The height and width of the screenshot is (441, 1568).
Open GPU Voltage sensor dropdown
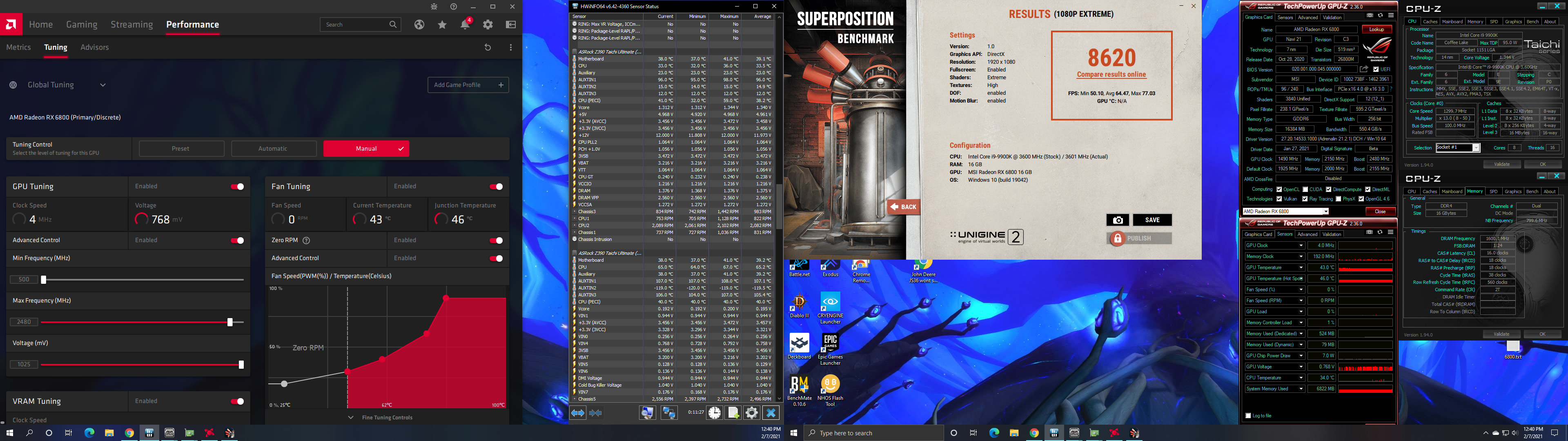point(1301,367)
